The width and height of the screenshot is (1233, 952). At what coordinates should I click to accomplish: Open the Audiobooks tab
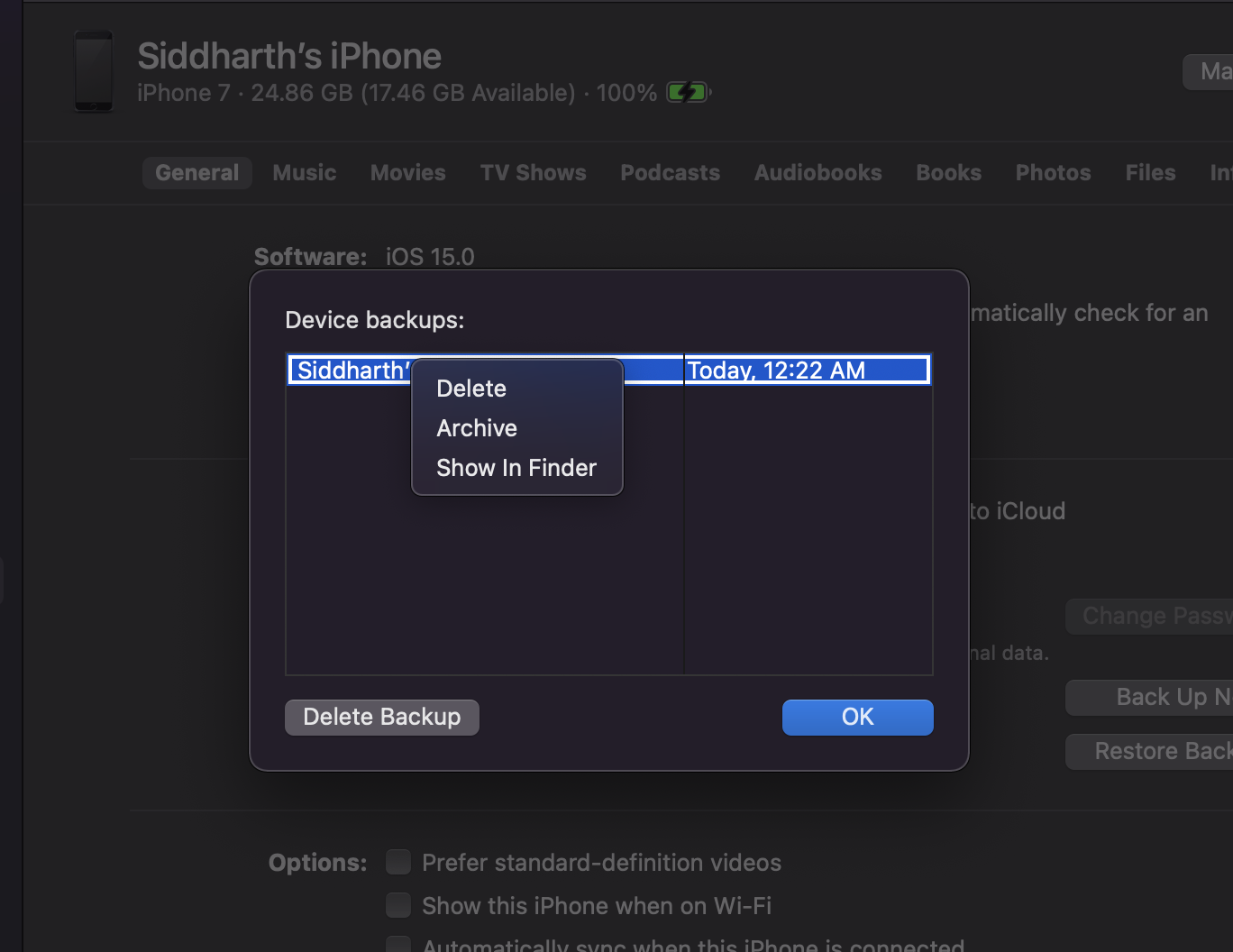[818, 172]
